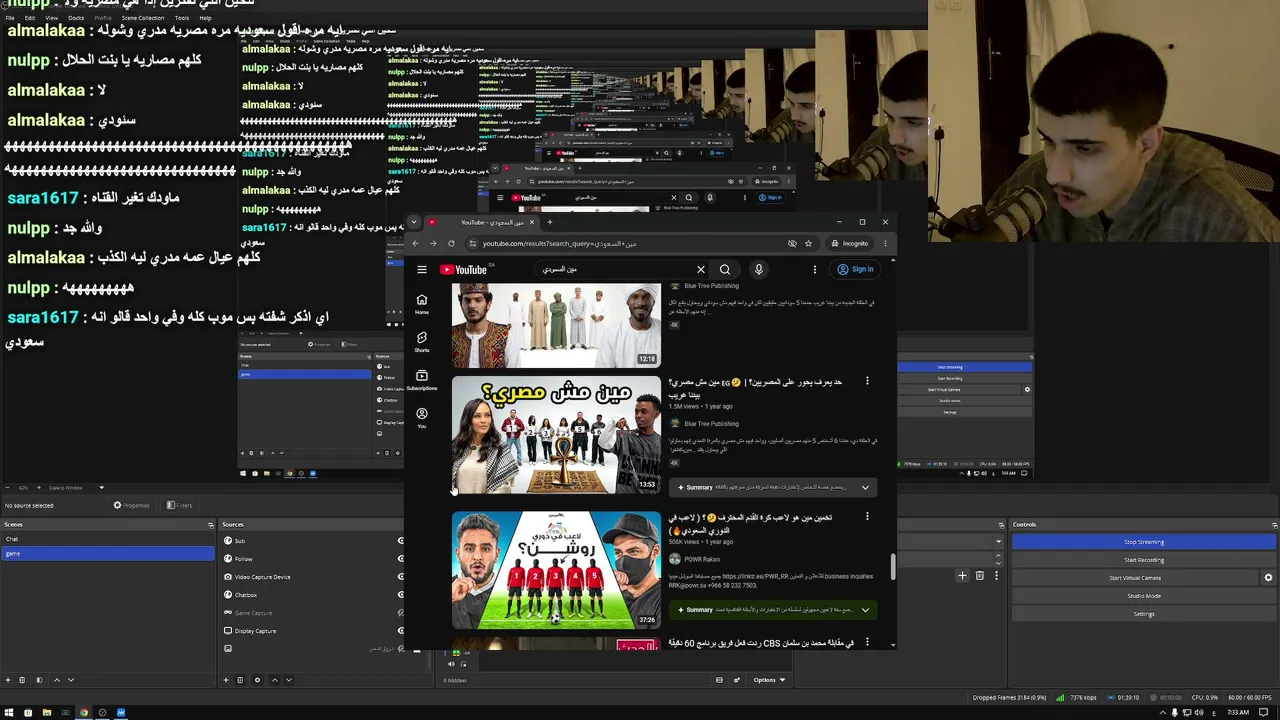Hide the Chatbox source
Screen dimensions: 1280x720
click(x=401, y=595)
